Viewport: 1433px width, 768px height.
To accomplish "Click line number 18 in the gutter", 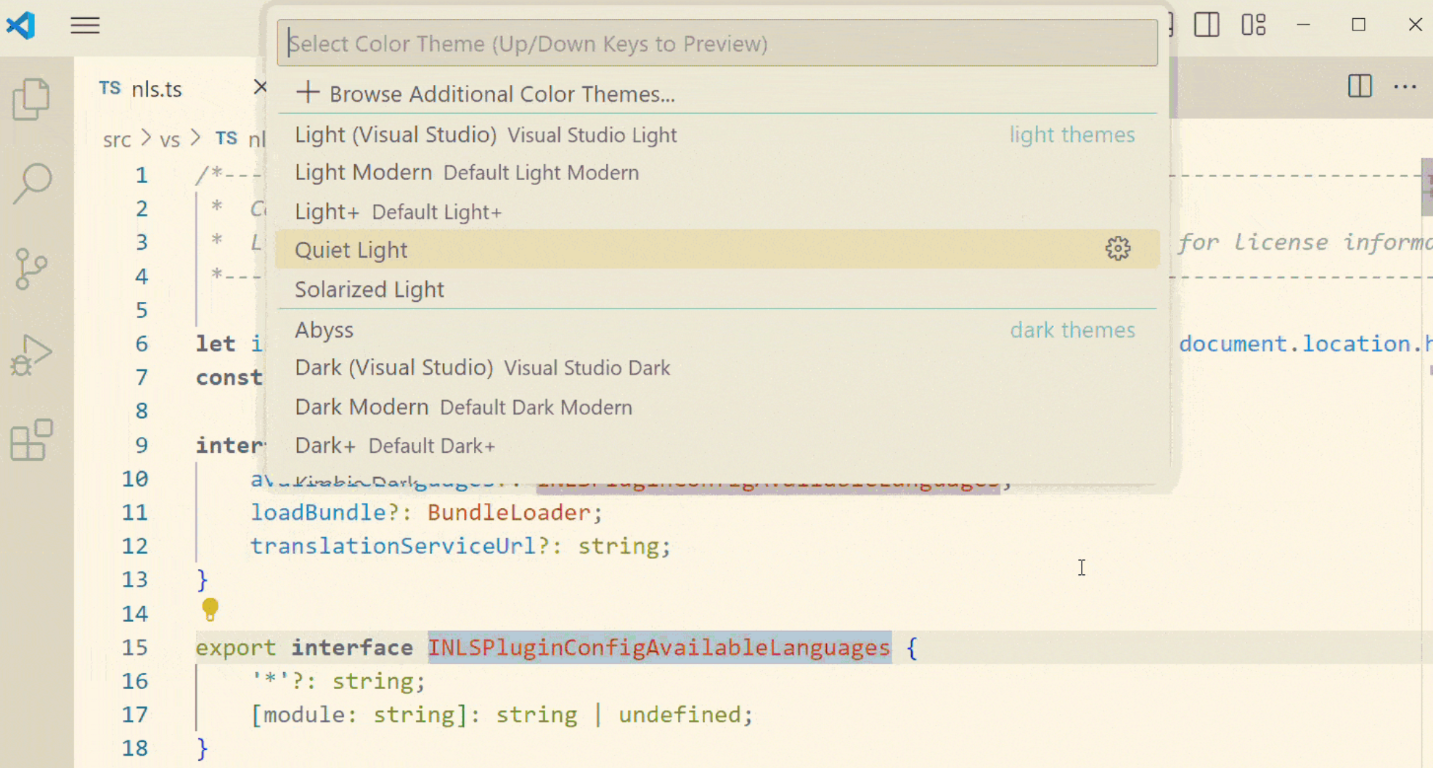I will point(135,748).
